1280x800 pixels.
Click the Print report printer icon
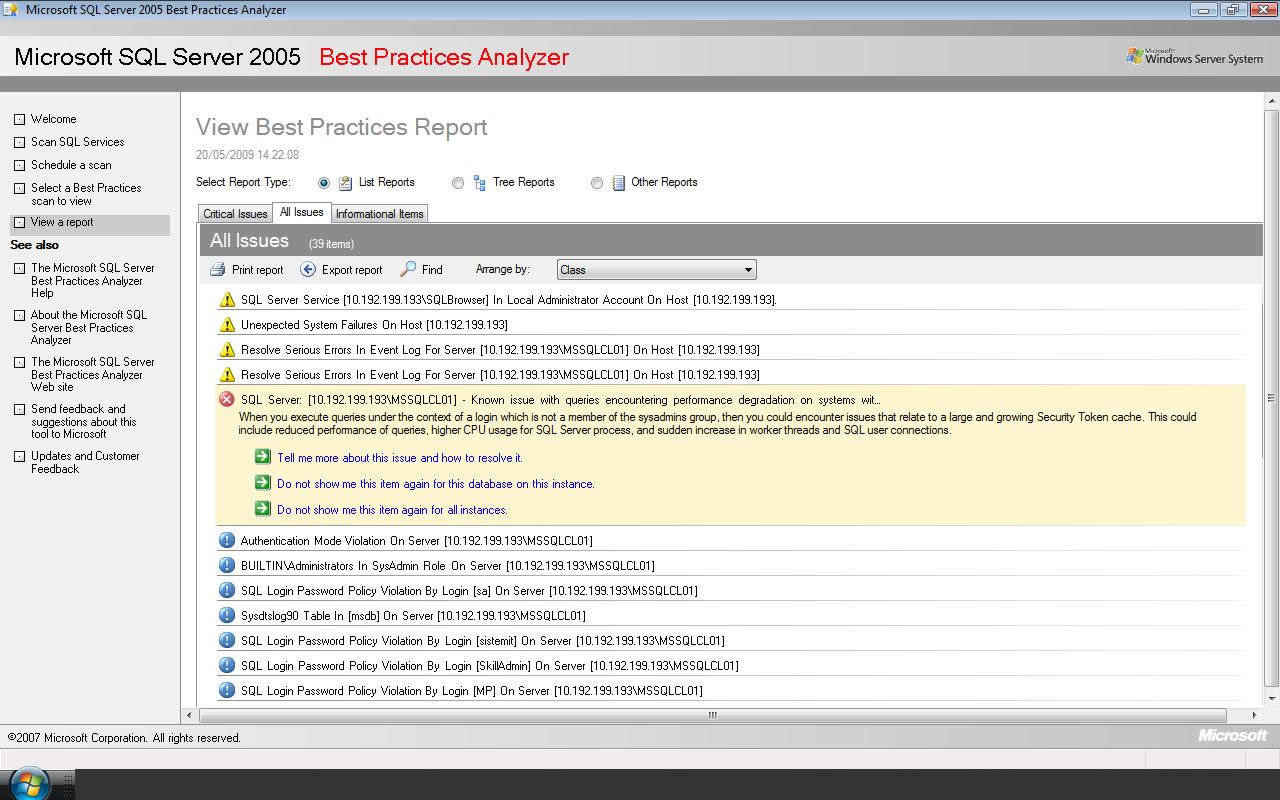[217, 269]
